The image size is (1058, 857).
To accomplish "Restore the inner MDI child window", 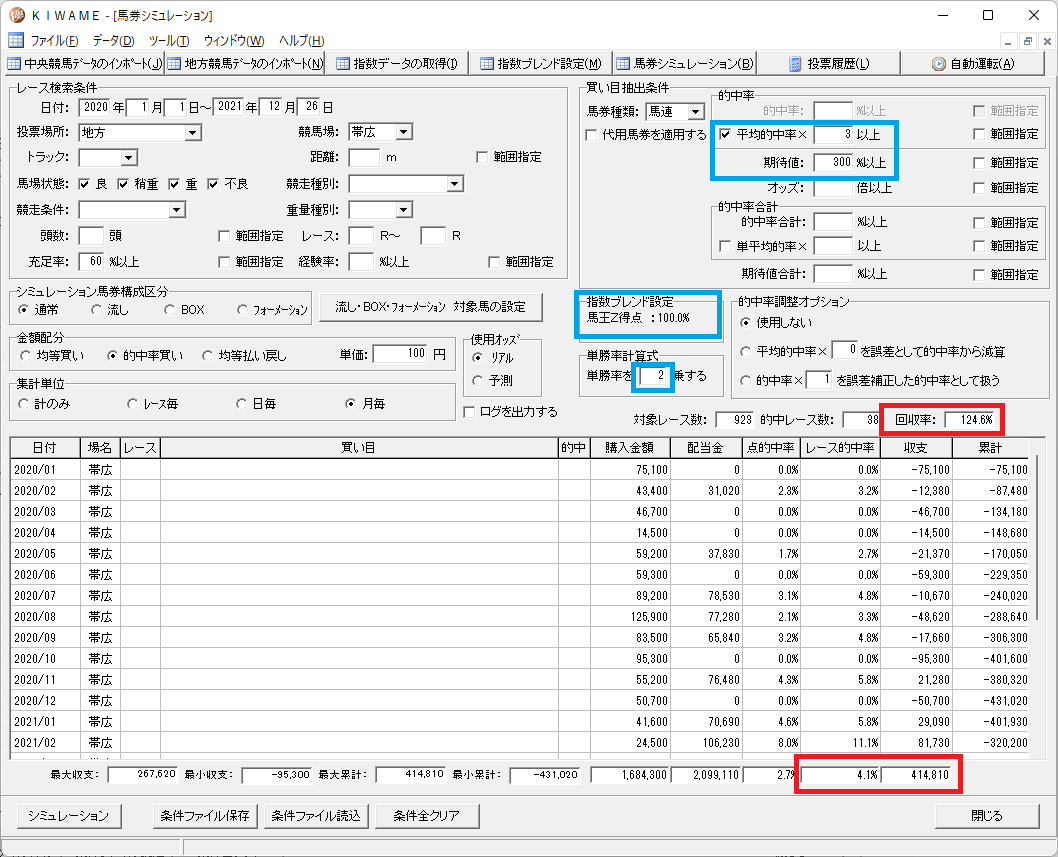I will 1028,41.
